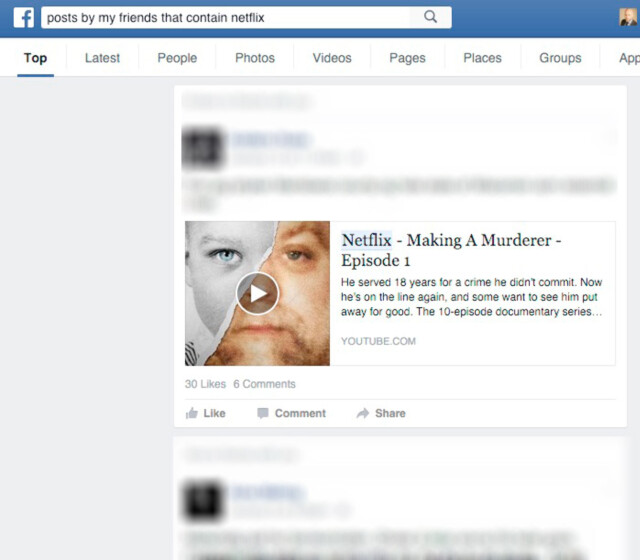The width and height of the screenshot is (640, 560).
Task: Open the Groups tab
Action: tap(560, 58)
